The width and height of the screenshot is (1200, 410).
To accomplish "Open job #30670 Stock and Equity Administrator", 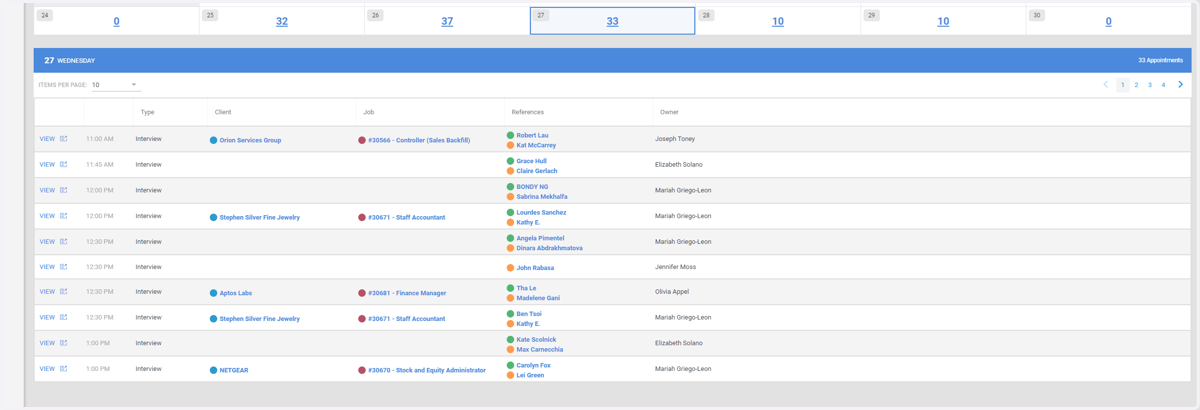I will [427, 370].
